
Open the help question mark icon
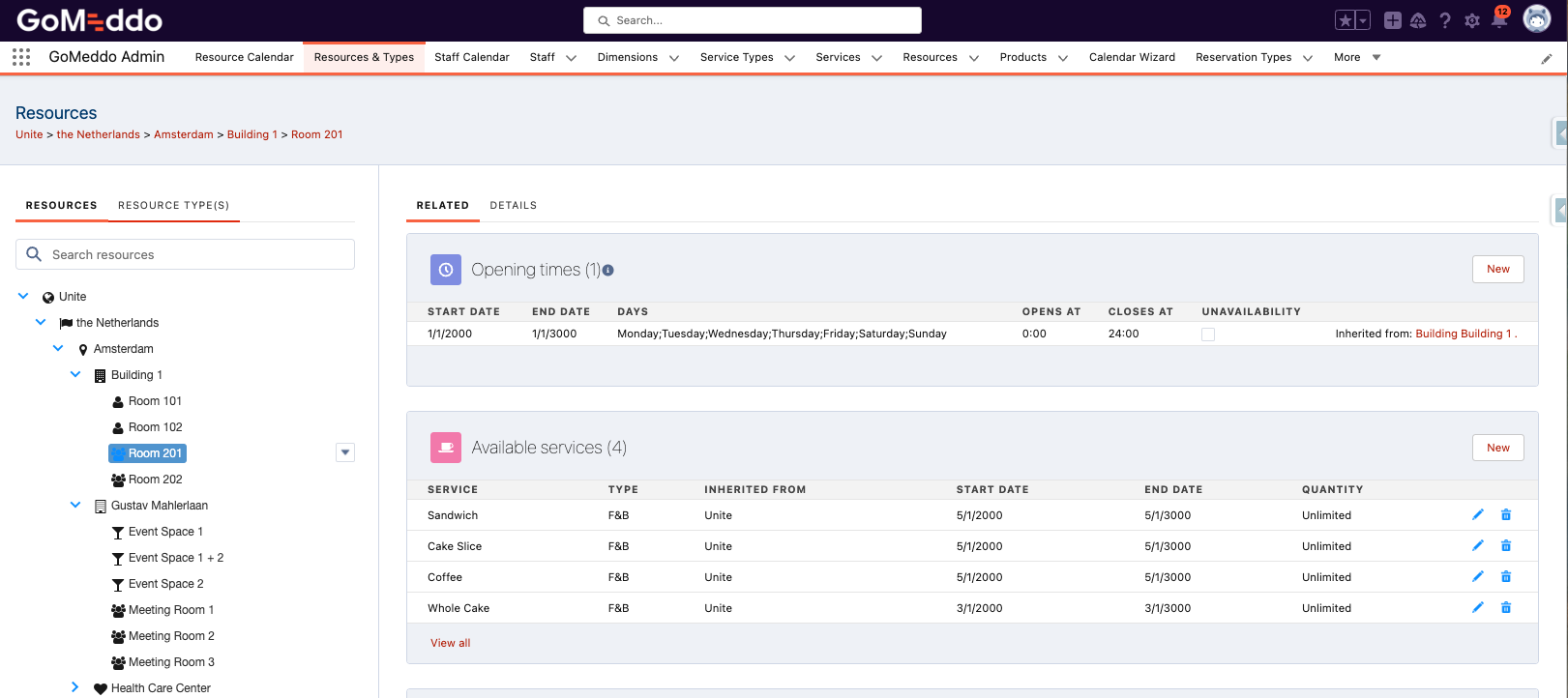[x=1444, y=20]
